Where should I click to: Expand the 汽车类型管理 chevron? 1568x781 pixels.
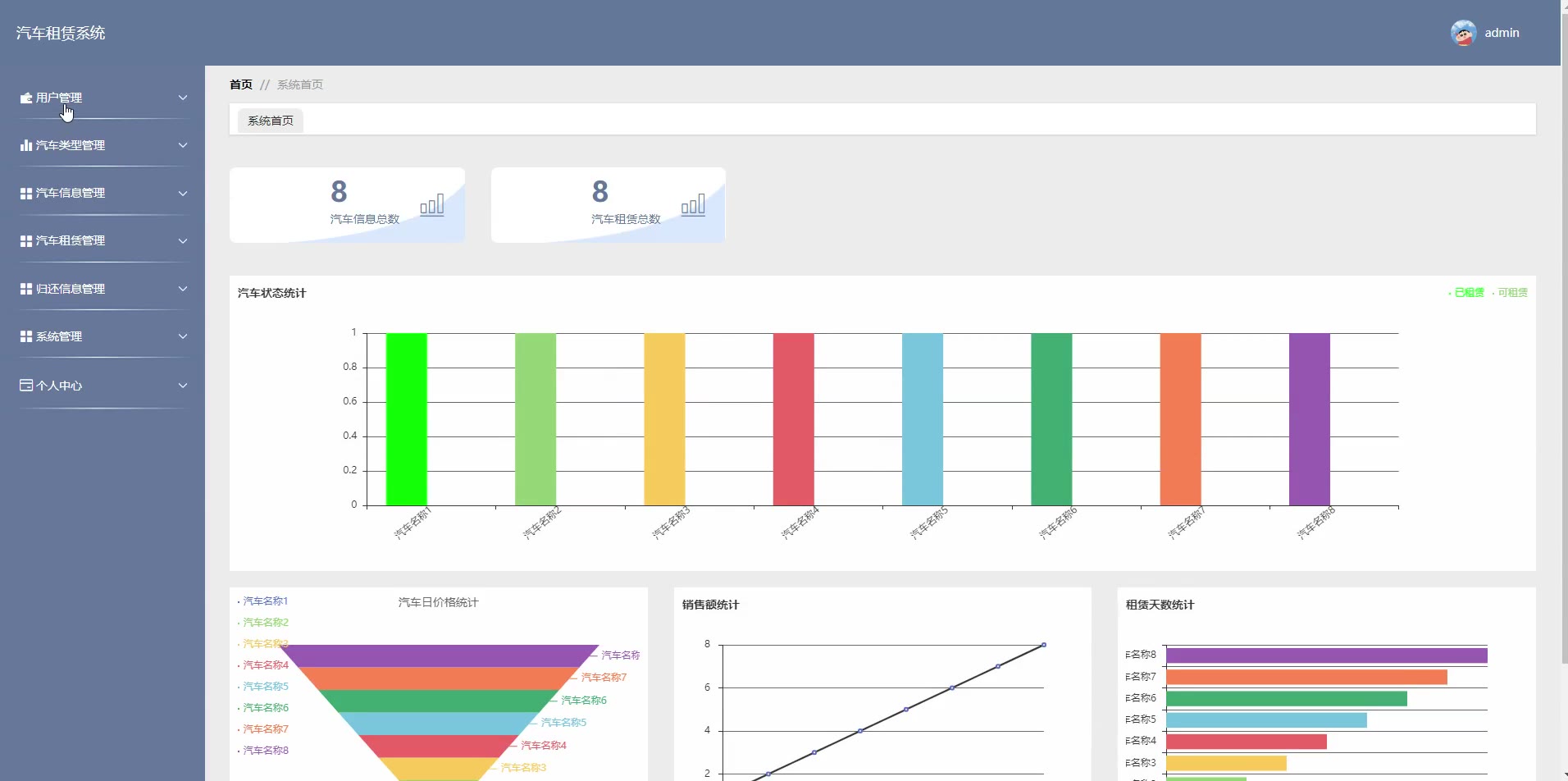click(x=183, y=145)
